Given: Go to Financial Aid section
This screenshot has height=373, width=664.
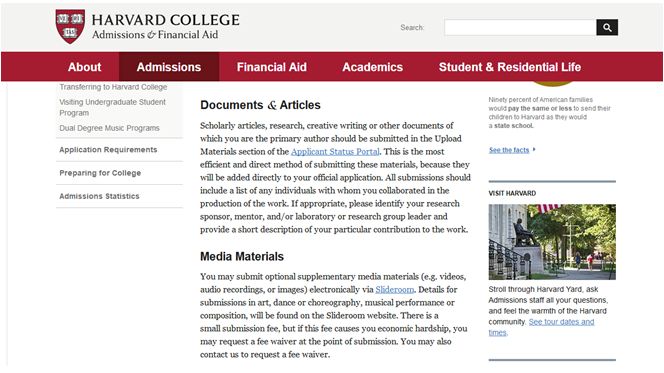Looking at the screenshot, I should coord(271,67).
